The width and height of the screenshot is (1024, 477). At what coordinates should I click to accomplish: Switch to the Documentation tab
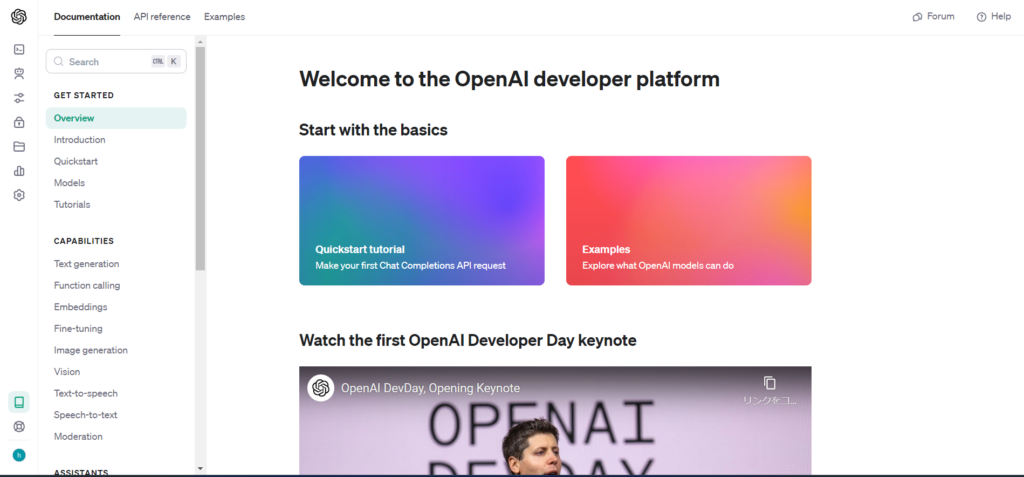coord(87,17)
